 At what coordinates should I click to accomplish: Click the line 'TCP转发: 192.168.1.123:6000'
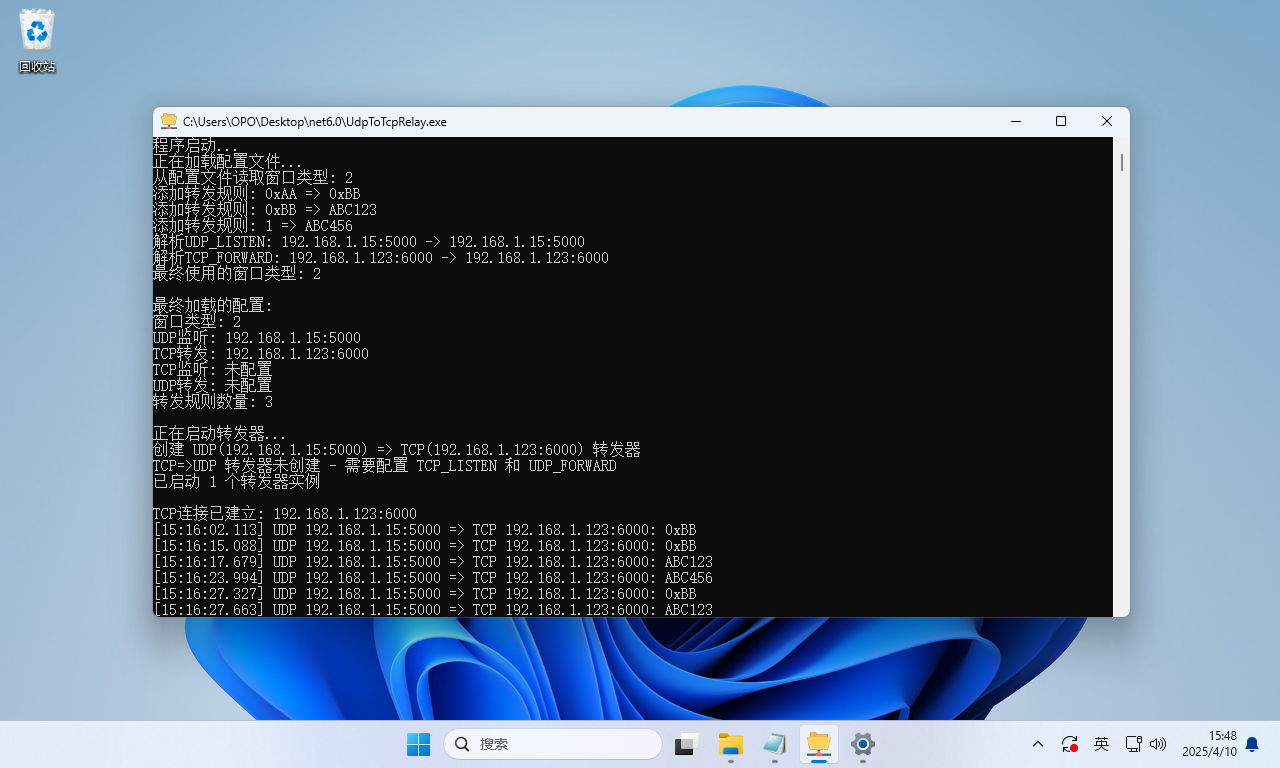pos(261,354)
